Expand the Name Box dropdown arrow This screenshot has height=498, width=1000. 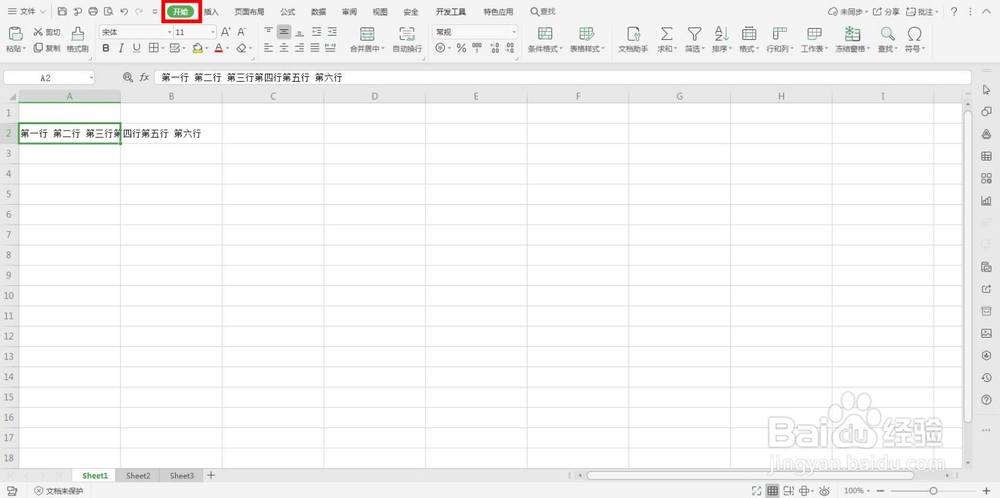[x=92, y=78]
